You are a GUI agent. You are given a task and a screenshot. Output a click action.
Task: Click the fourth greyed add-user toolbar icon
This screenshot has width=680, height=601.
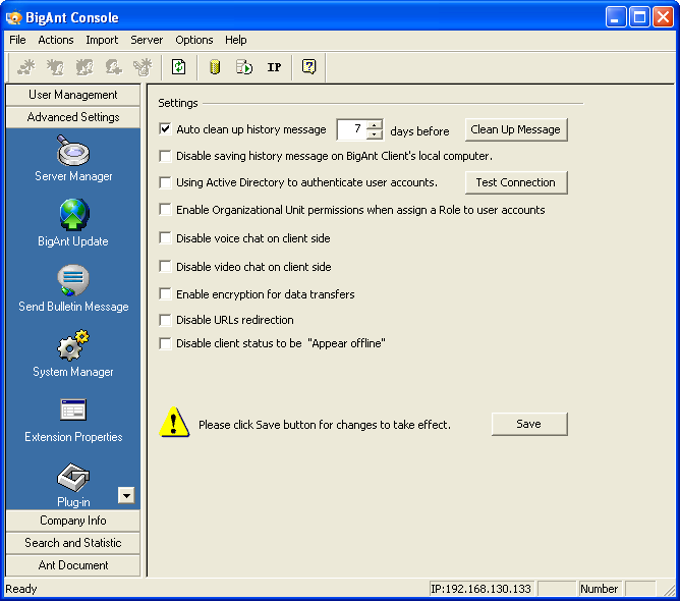114,67
